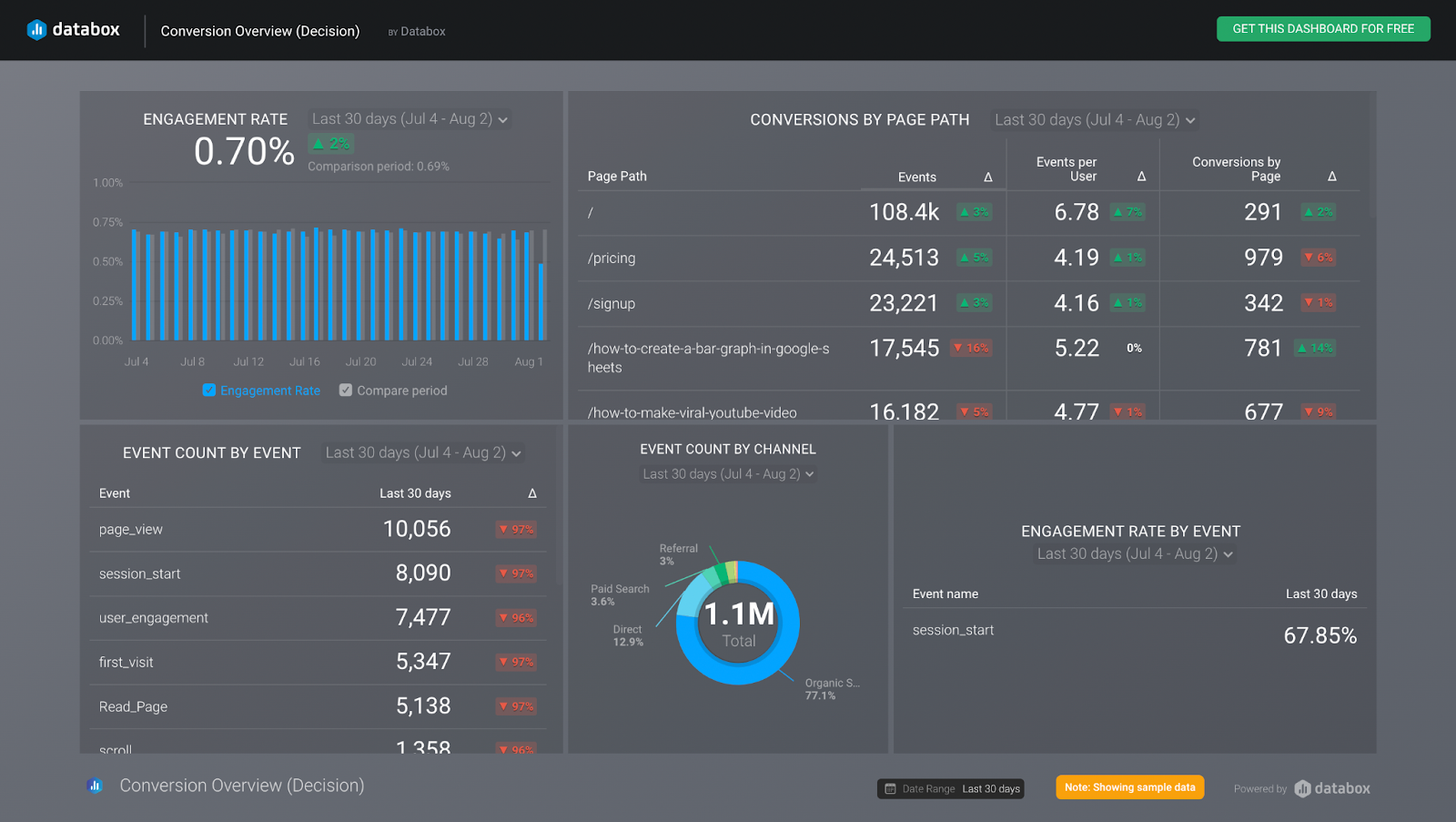Click the calendar icon beside Date Range
The height and width of the screenshot is (822, 1456).
pyautogui.click(x=891, y=789)
